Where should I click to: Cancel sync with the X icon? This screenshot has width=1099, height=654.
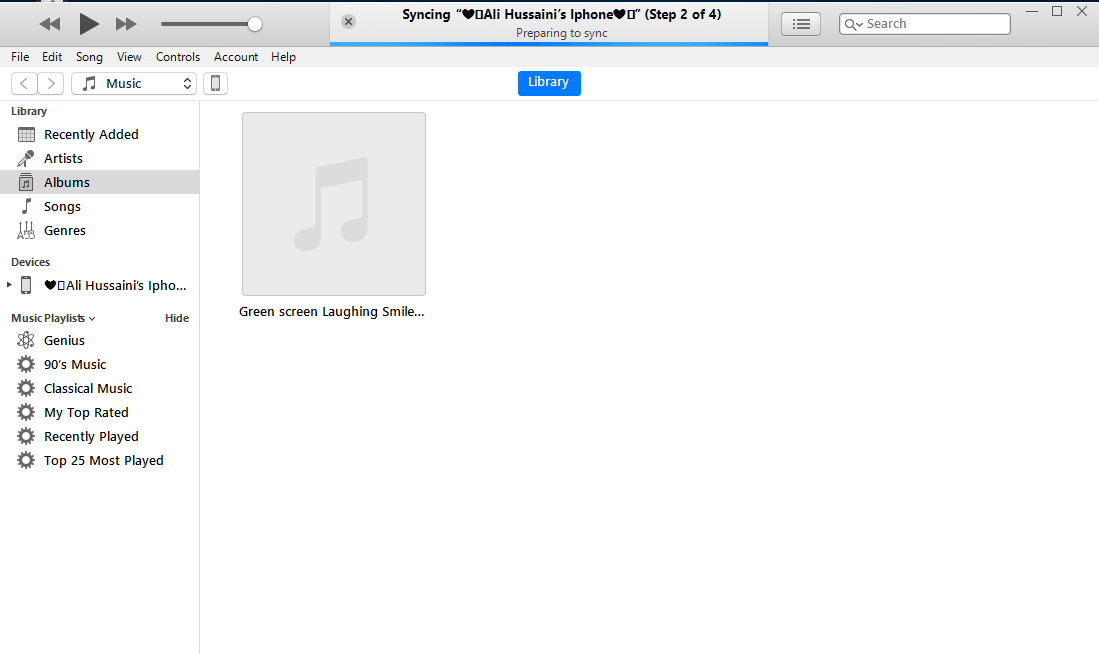coord(348,22)
